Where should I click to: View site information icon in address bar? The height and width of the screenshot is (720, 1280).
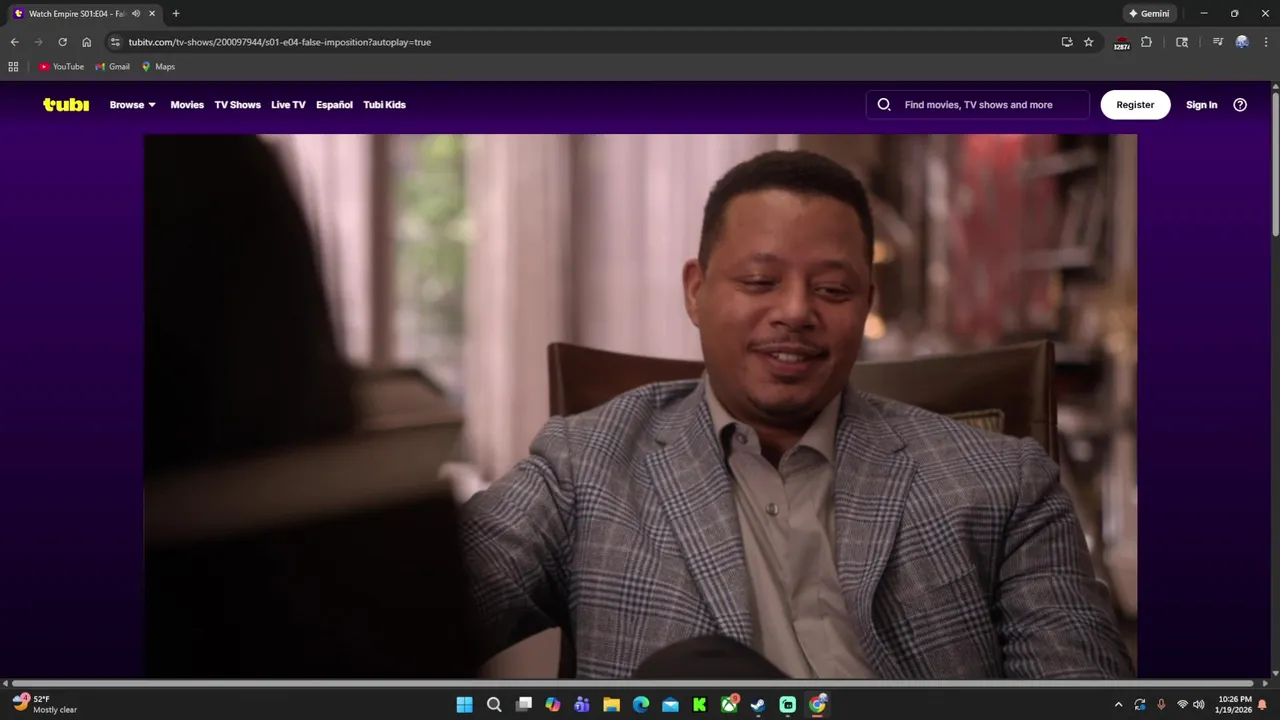click(115, 42)
